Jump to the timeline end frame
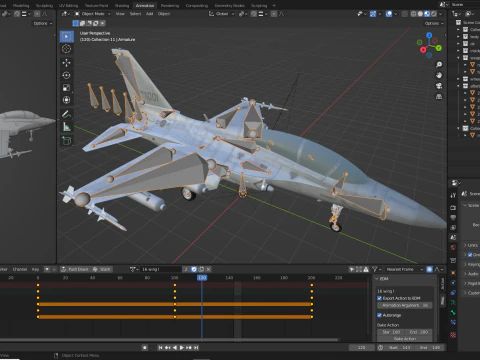 point(196,348)
